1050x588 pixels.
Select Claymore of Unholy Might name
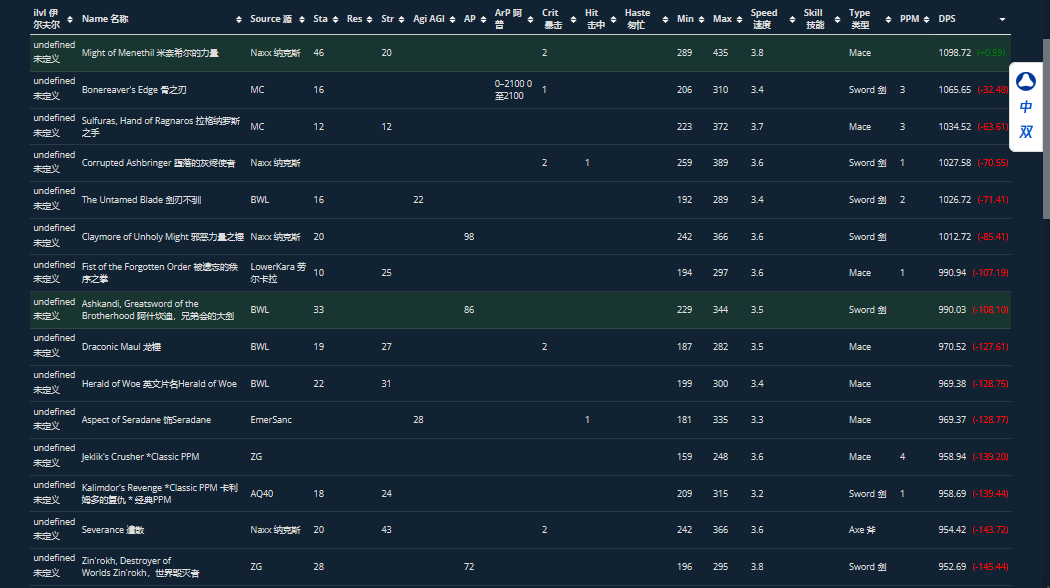click(x=163, y=236)
